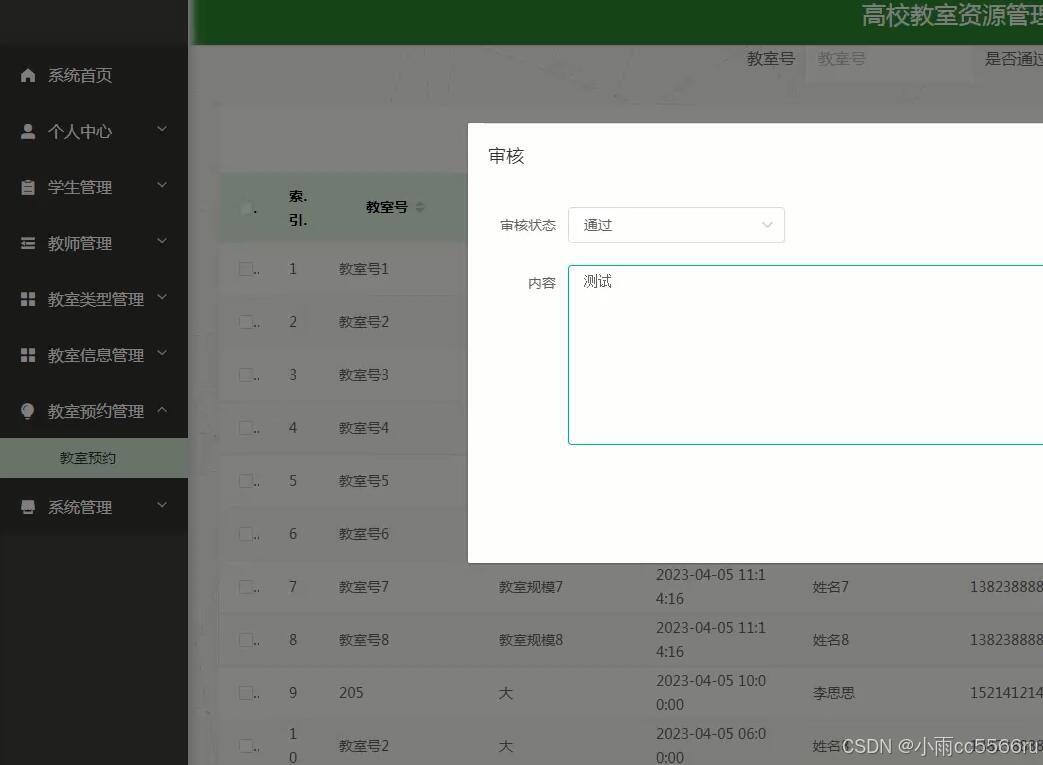Click the 教室信息管理 sidebar entry

pyautogui.click(x=97, y=354)
